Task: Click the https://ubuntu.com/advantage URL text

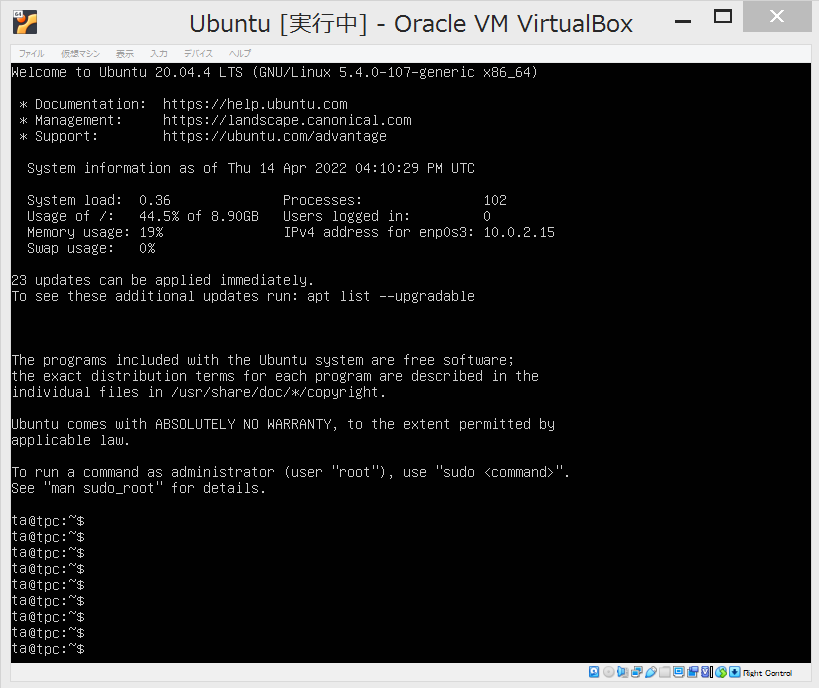Action: click(x=275, y=136)
